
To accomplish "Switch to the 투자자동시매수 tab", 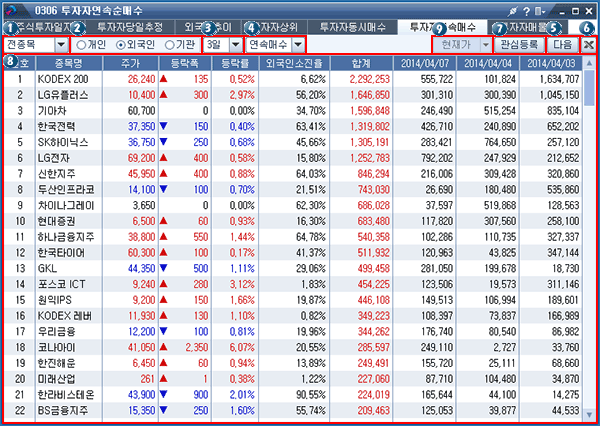I will (x=353, y=27).
